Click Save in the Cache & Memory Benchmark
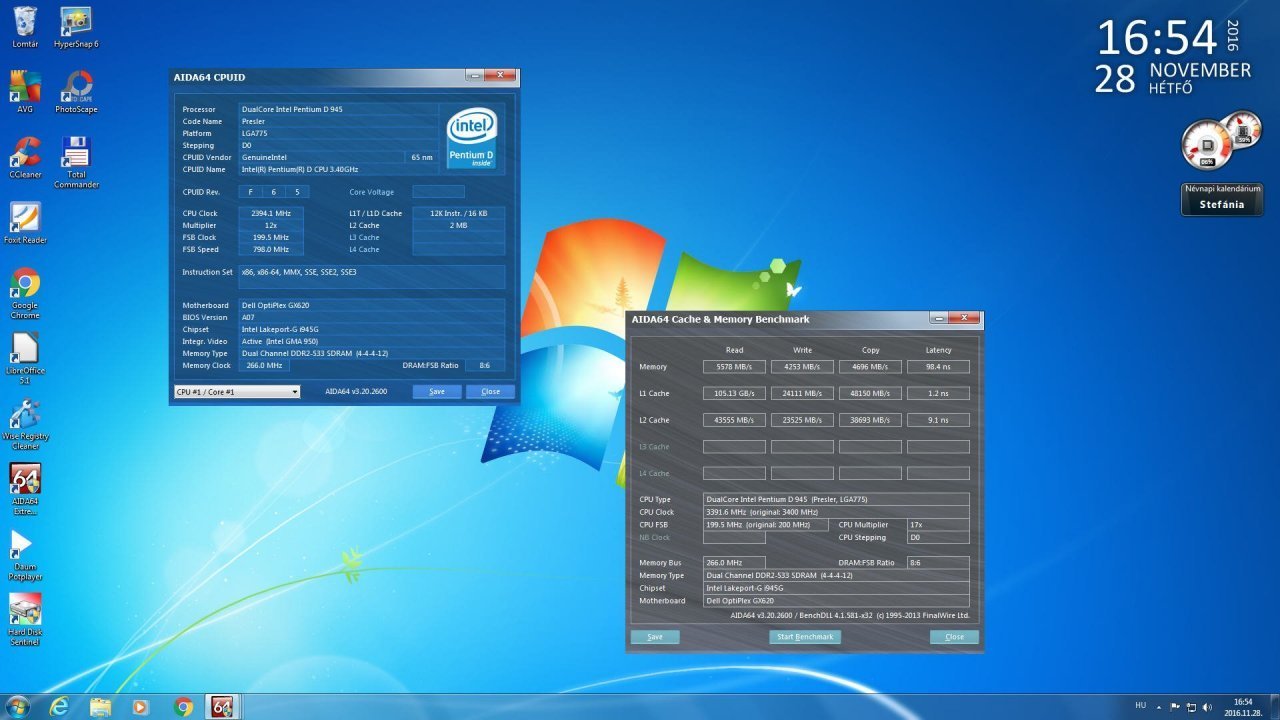This screenshot has height=720, width=1280. (655, 637)
